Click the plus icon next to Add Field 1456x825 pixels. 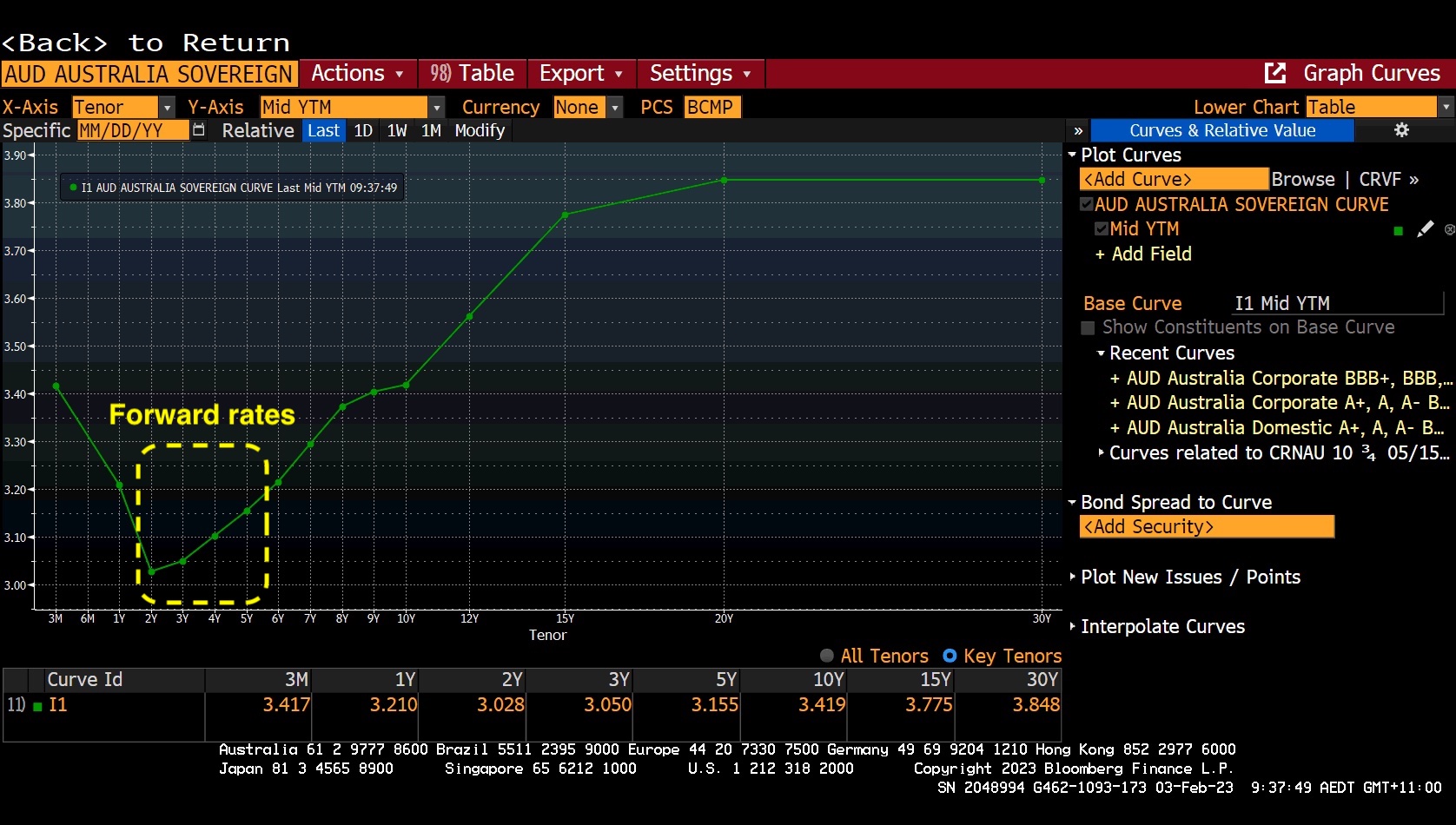(x=1100, y=254)
